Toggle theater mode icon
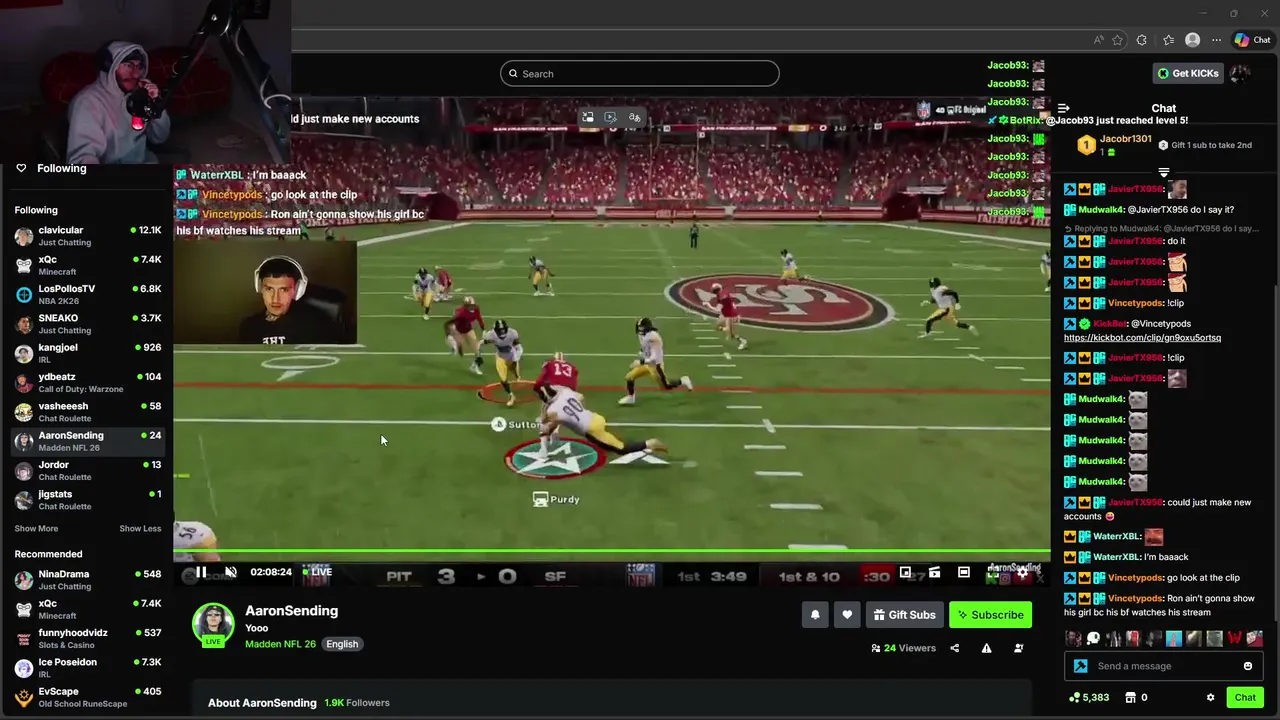Image resolution: width=1280 pixels, height=720 pixels. tap(964, 572)
